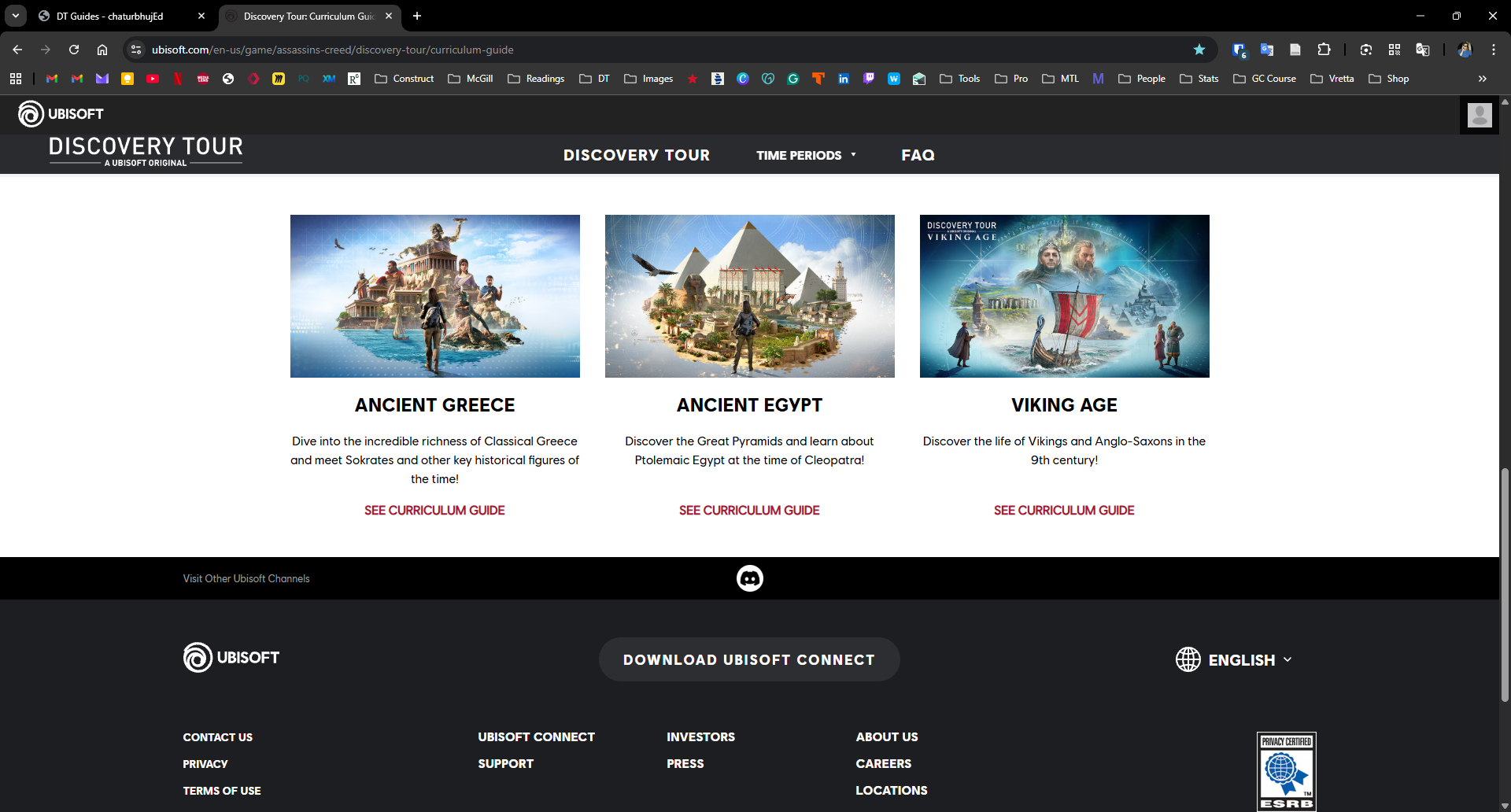Open the Careers footer link
The height and width of the screenshot is (812, 1511).
pyautogui.click(x=884, y=764)
